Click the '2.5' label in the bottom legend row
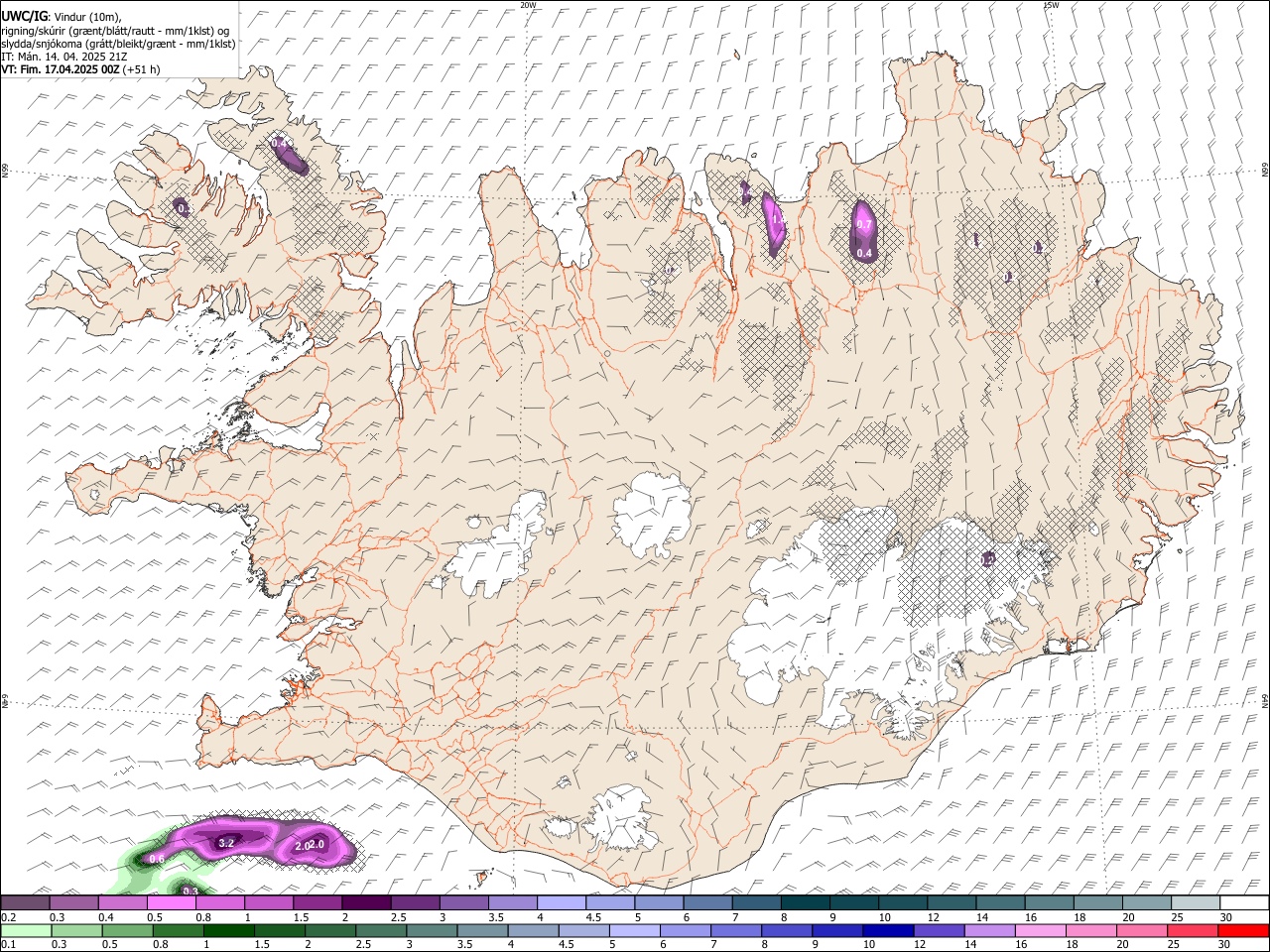 pyautogui.click(x=361, y=944)
